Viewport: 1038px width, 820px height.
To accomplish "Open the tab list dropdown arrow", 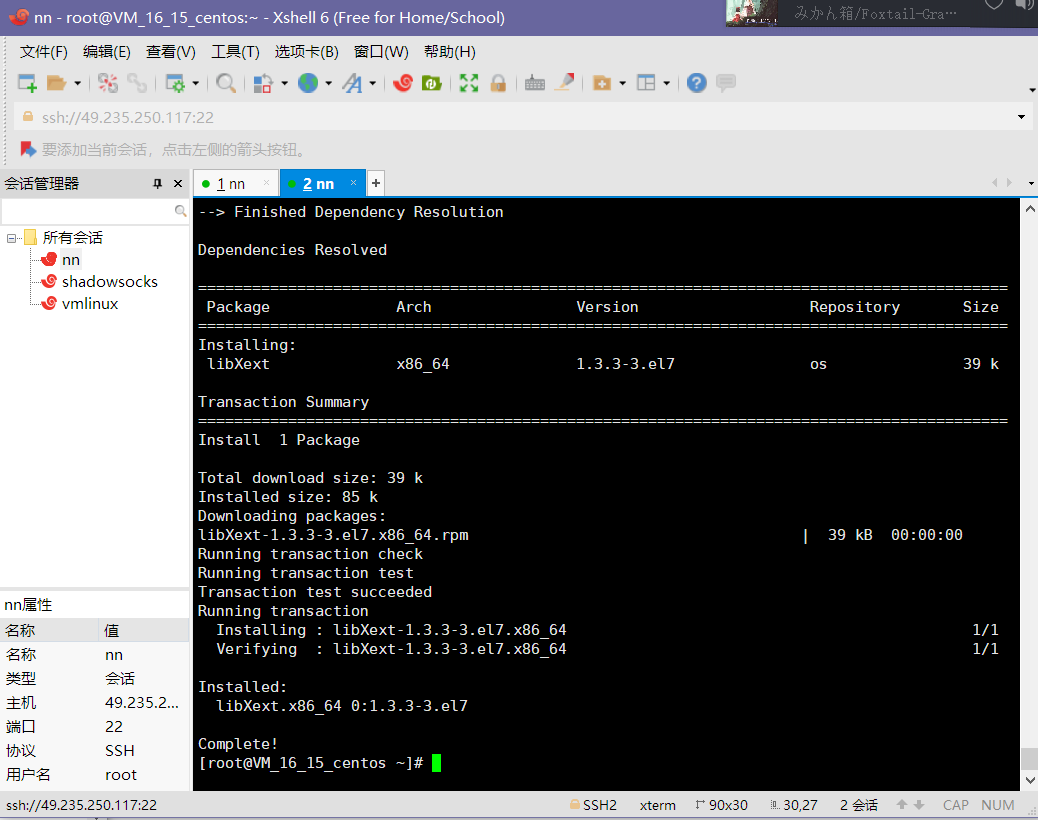I will tap(1031, 183).
